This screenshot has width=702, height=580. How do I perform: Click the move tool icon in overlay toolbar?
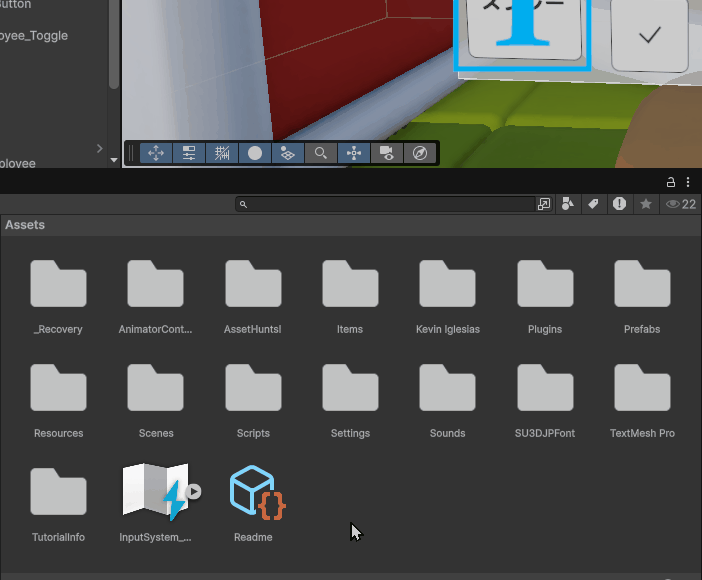tap(156, 153)
